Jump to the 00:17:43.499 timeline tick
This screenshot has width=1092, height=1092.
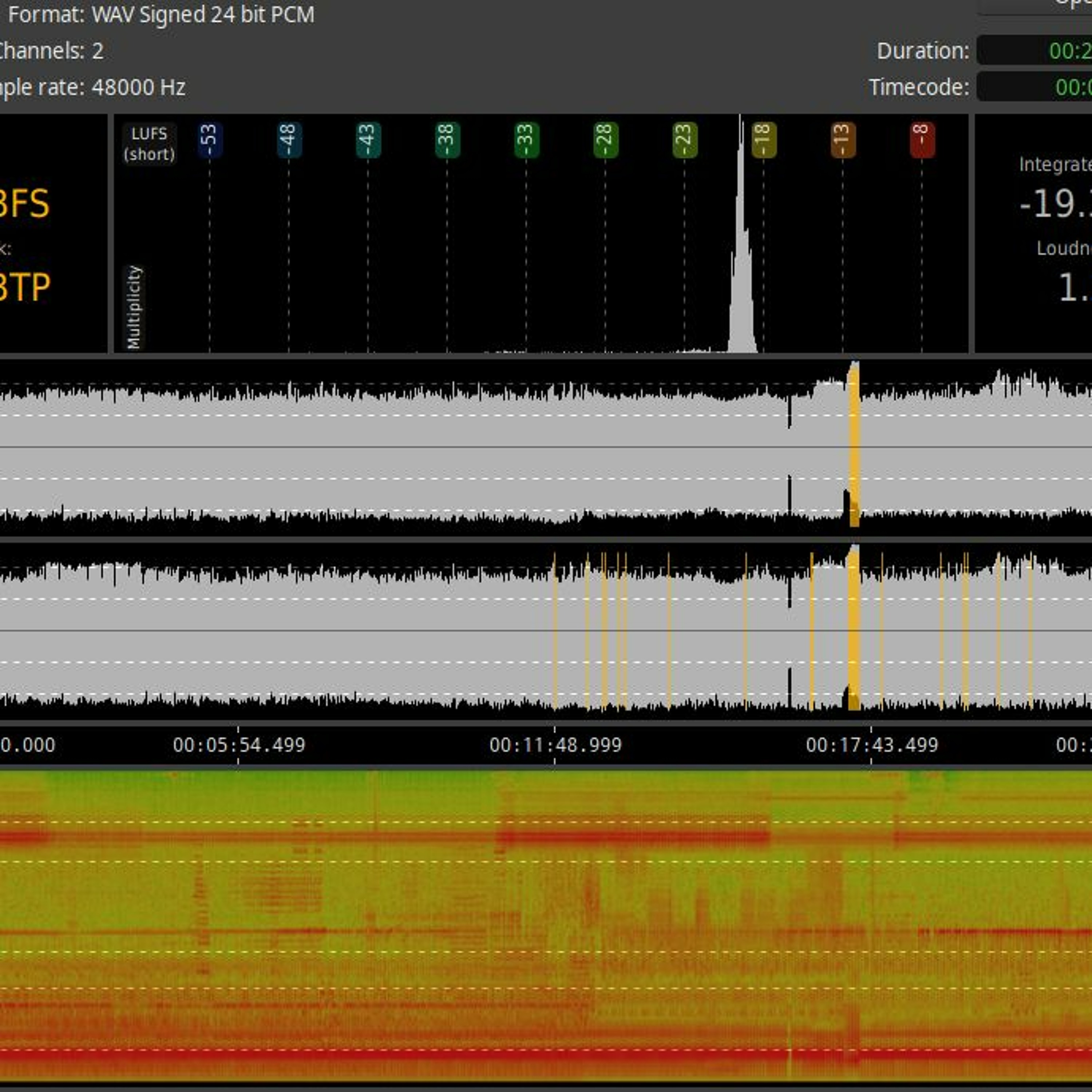[x=871, y=744]
